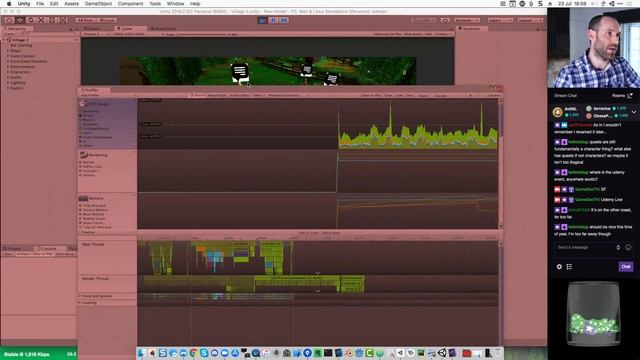Expand Game Canvas in Hierarchy
Viewport: 640px width, 360px height.
pos(8,56)
